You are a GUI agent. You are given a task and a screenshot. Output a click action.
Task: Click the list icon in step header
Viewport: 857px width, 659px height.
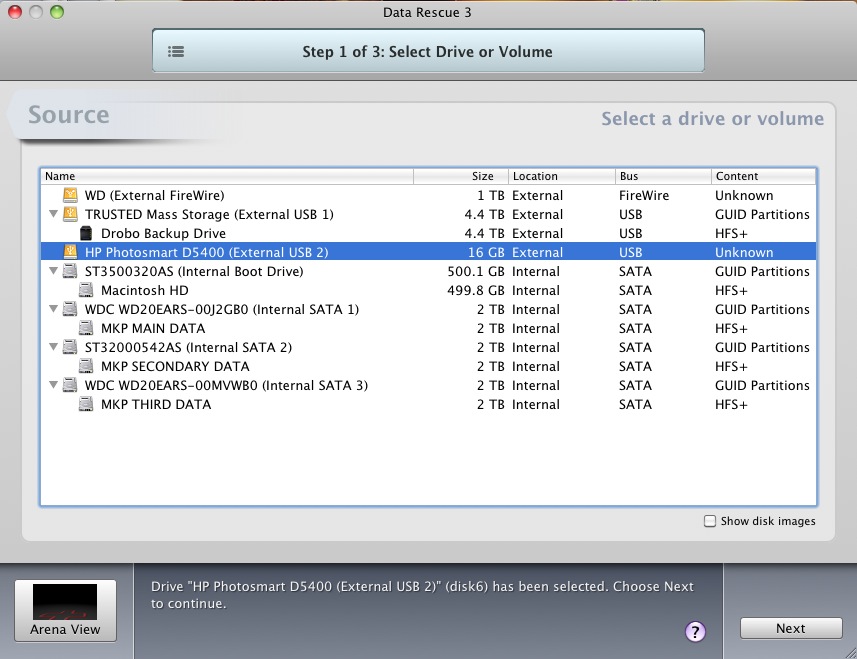pyautogui.click(x=176, y=52)
